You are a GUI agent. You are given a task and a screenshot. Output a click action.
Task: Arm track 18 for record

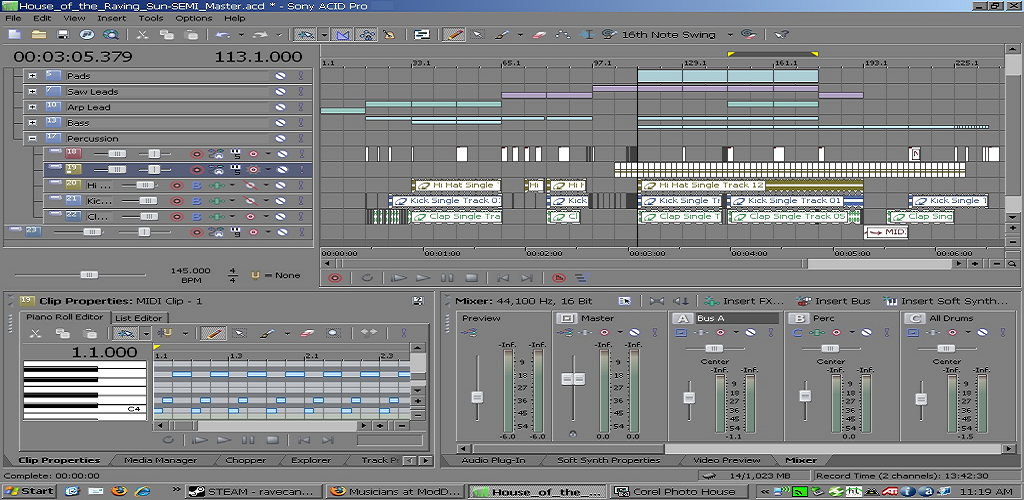tap(196, 154)
